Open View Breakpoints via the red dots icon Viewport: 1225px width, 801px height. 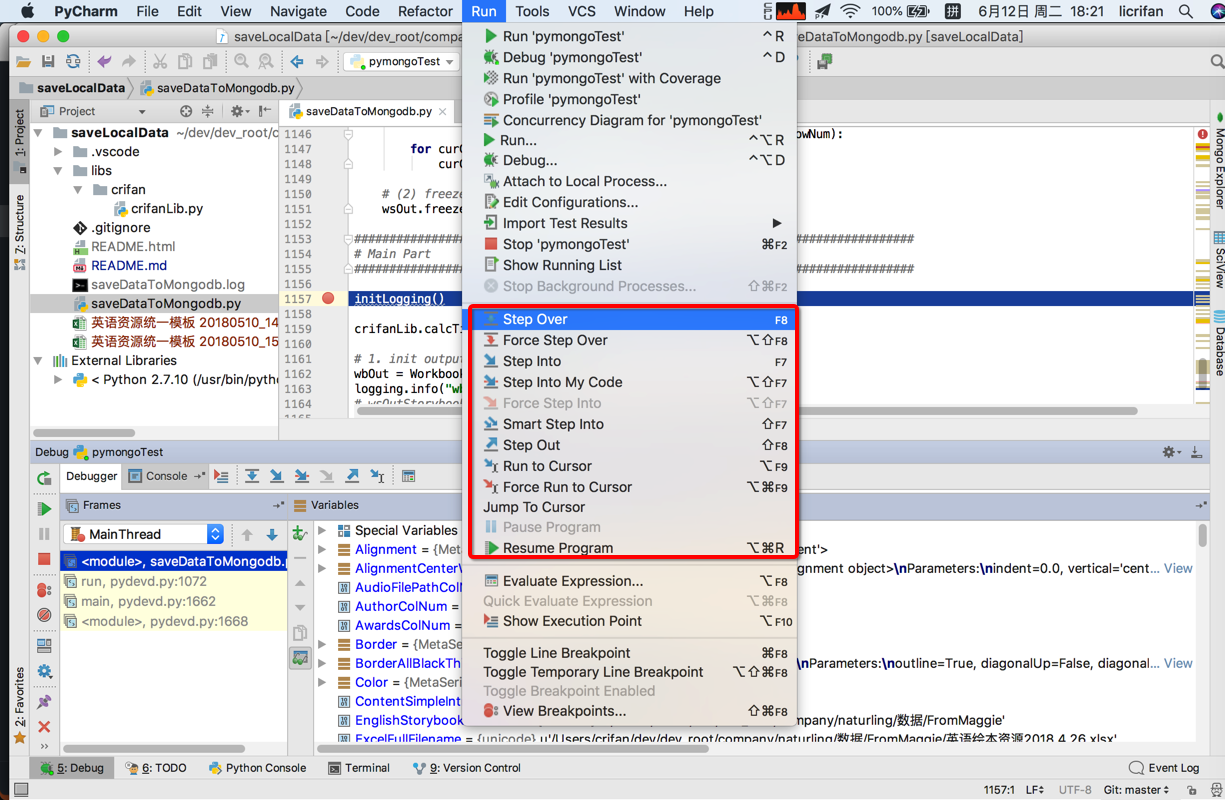(x=42, y=589)
